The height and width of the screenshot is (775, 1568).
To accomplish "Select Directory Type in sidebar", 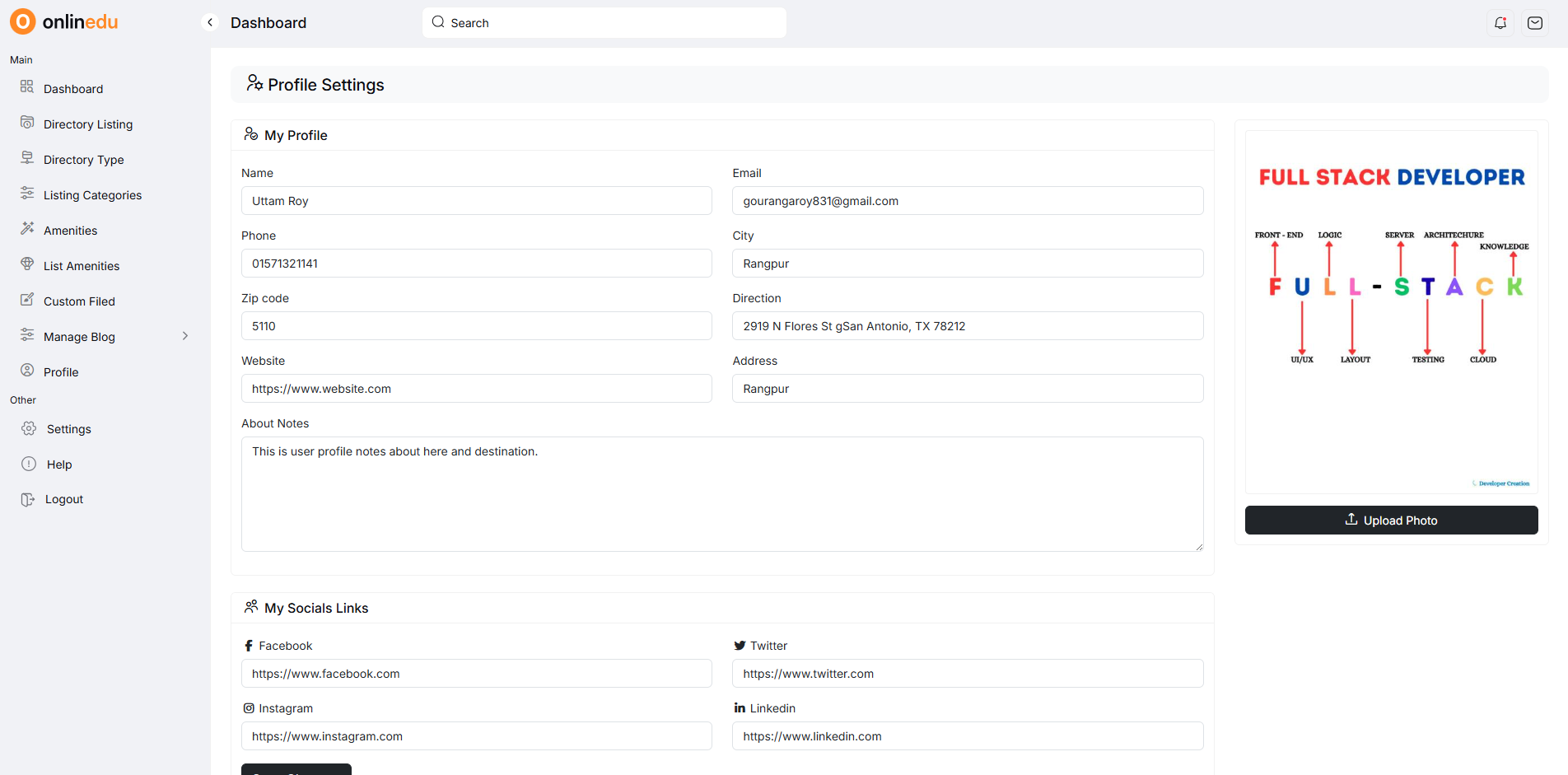I will click(83, 160).
